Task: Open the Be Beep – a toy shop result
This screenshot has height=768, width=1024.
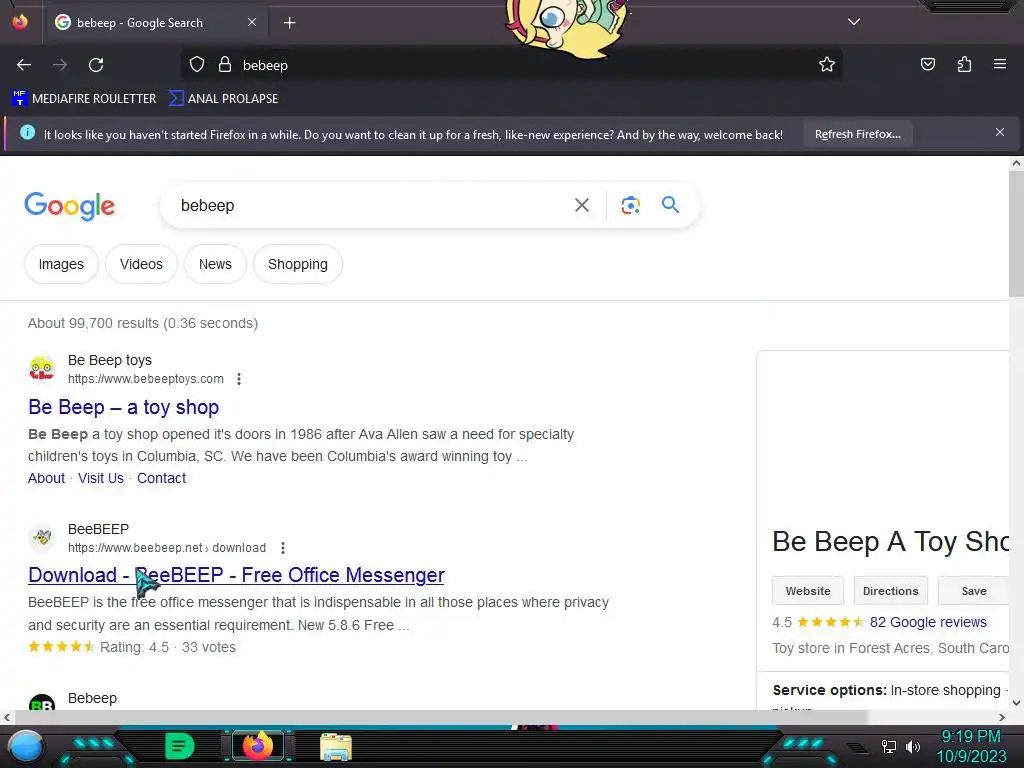Action: click(123, 407)
